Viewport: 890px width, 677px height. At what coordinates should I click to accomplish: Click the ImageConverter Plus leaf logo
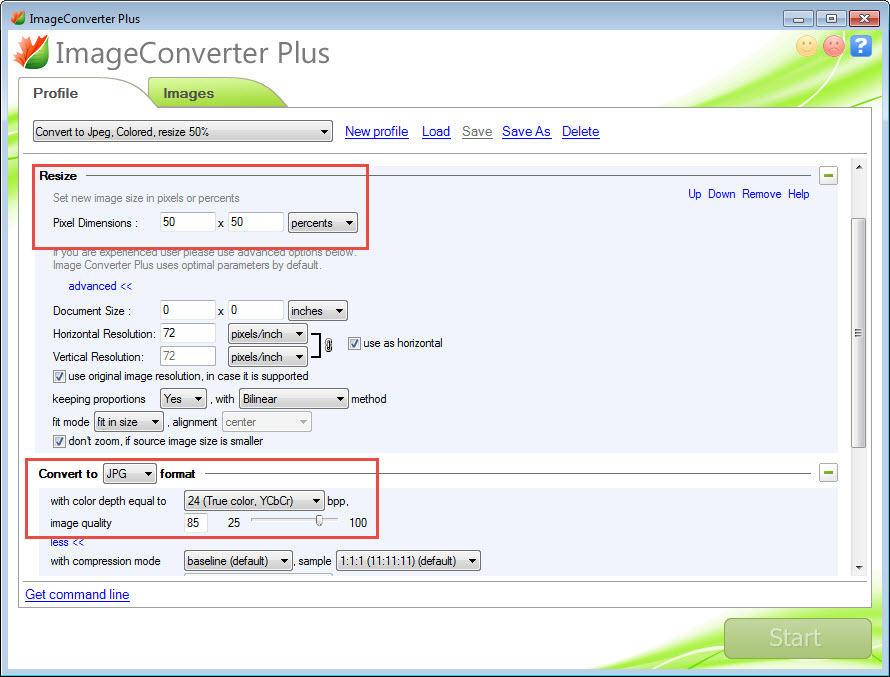(32, 52)
